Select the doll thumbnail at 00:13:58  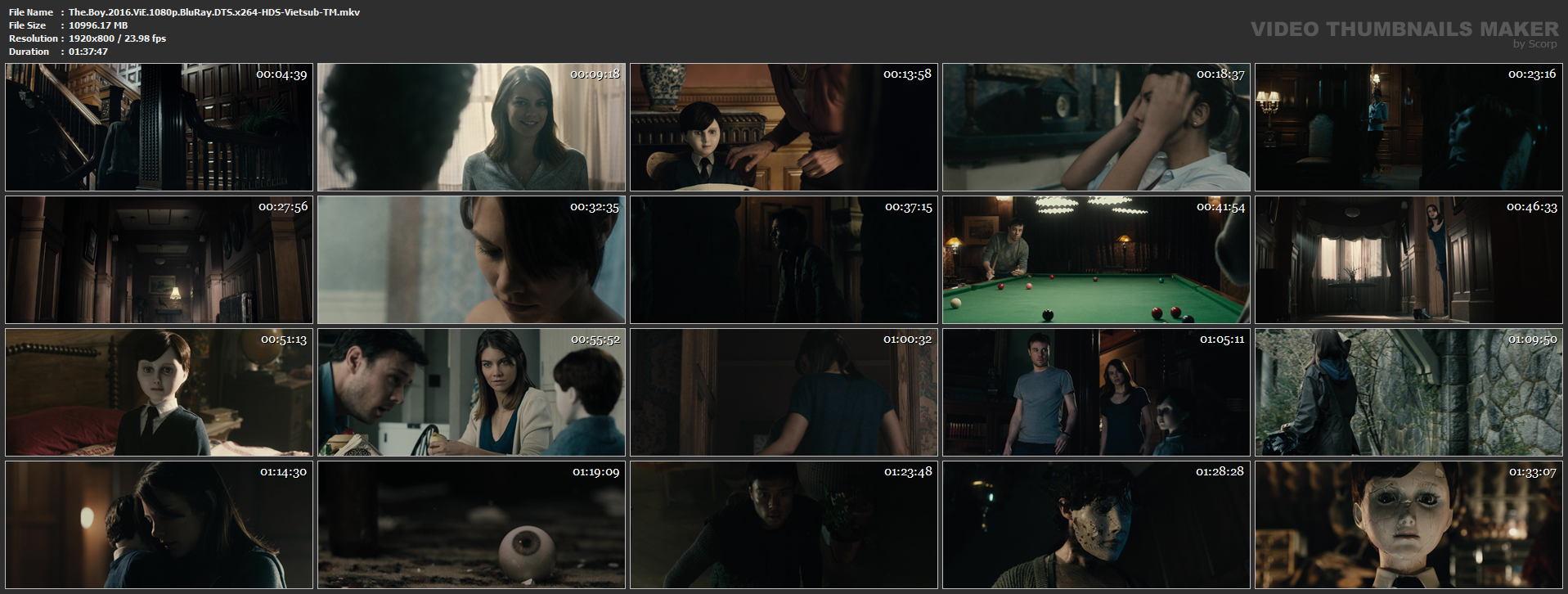pos(784,128)
